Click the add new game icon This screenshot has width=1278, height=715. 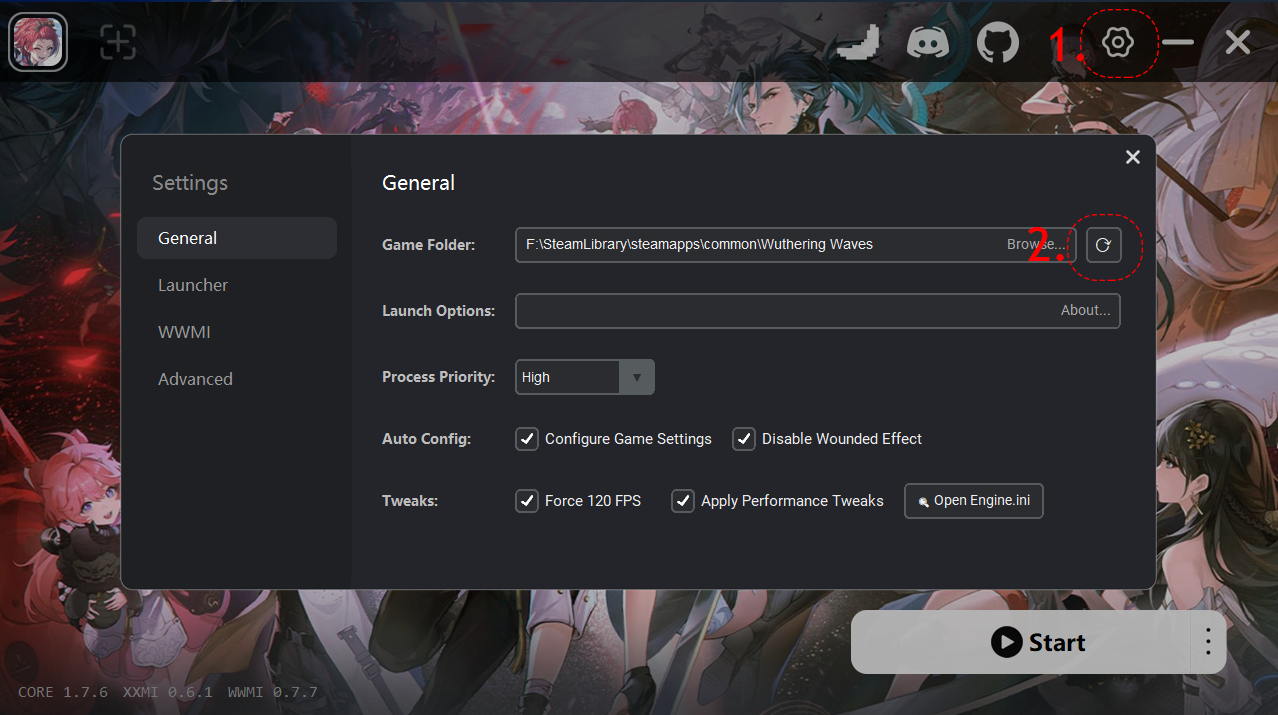click(x=118, y=42)
